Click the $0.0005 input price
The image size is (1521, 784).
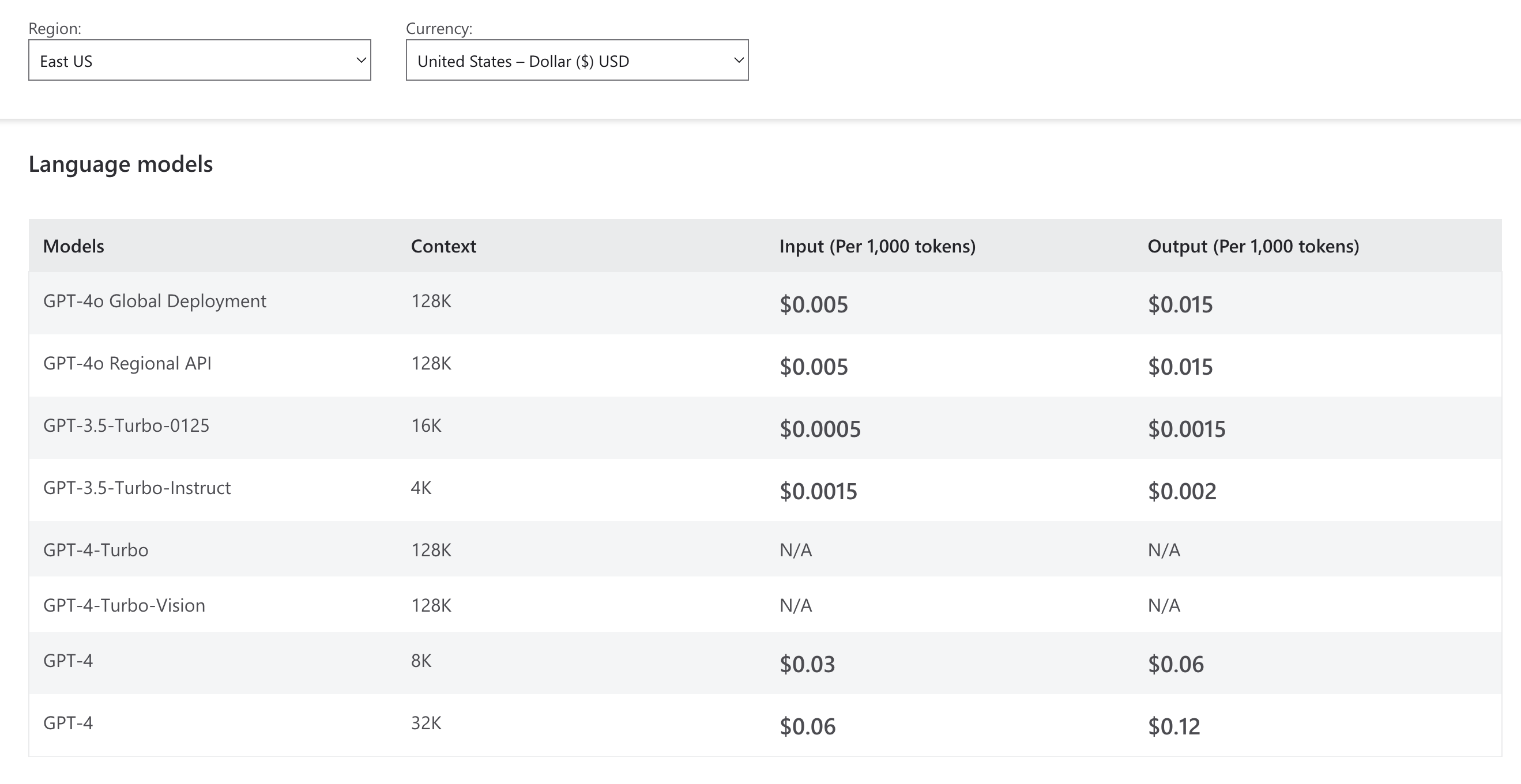click(820, 429)
